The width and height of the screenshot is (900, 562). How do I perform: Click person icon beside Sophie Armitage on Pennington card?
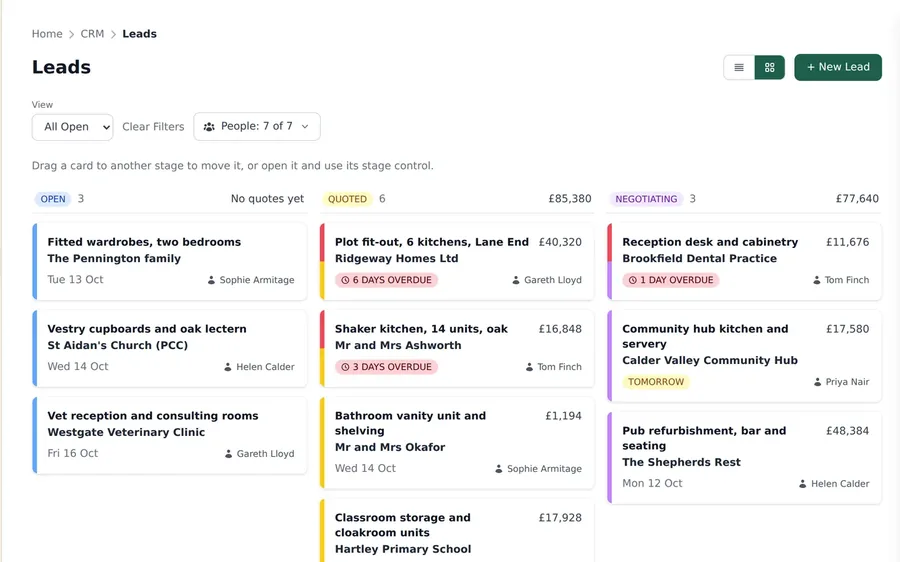click(x=211, y=280)
